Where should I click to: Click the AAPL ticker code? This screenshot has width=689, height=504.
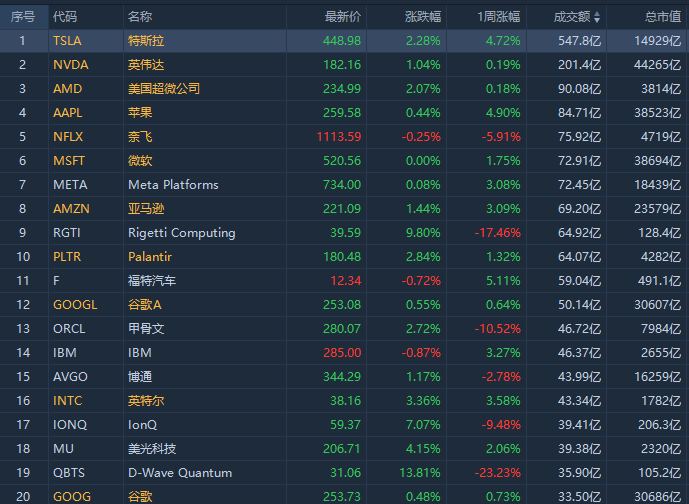68,113
